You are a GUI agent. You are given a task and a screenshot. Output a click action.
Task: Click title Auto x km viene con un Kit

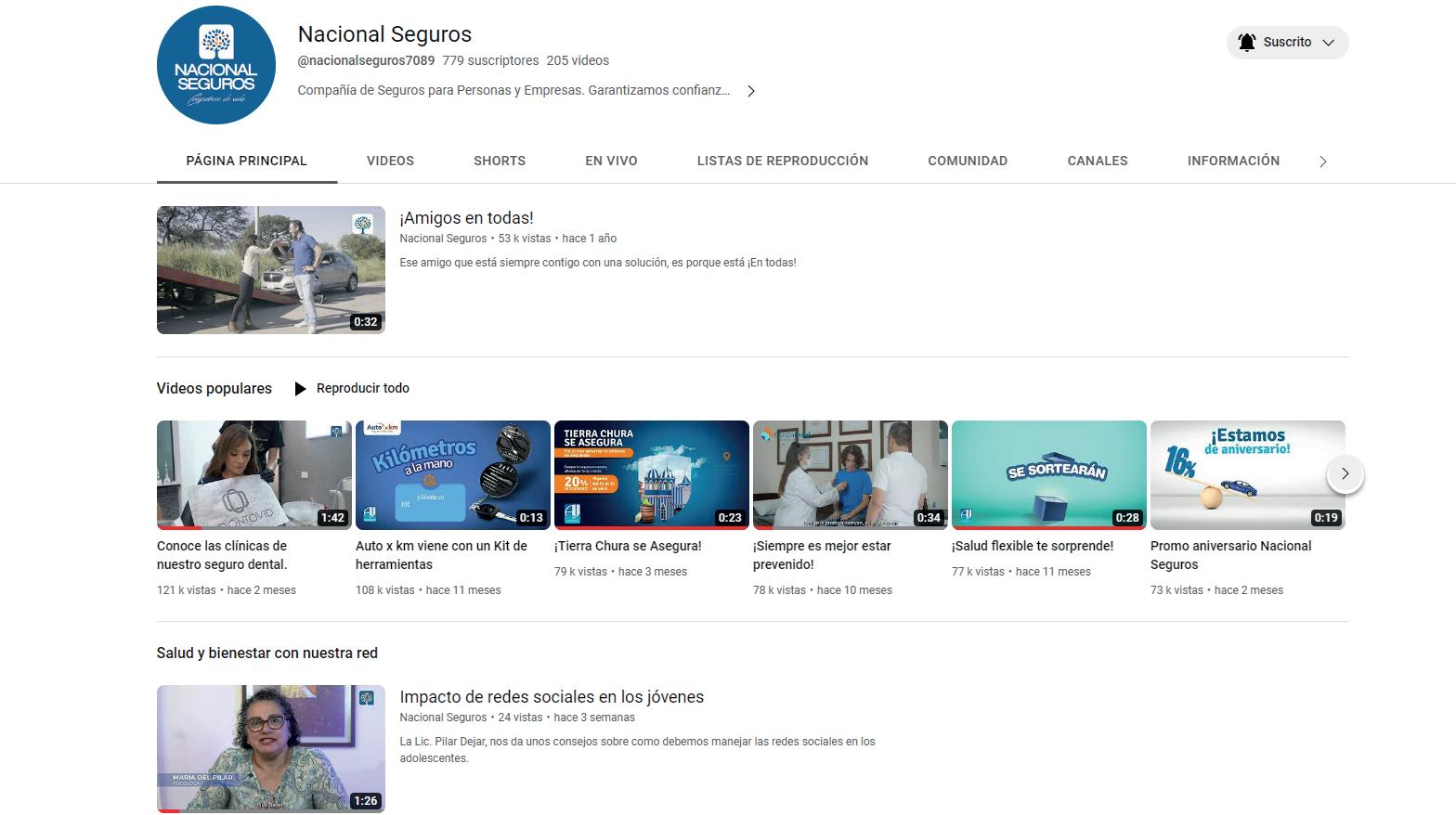(x=441, y=555)
